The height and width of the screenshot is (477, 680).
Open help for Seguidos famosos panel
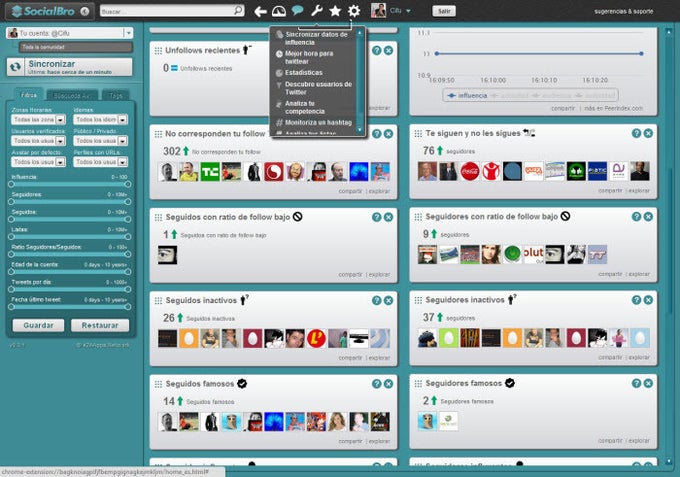click(x=376, y=383)
